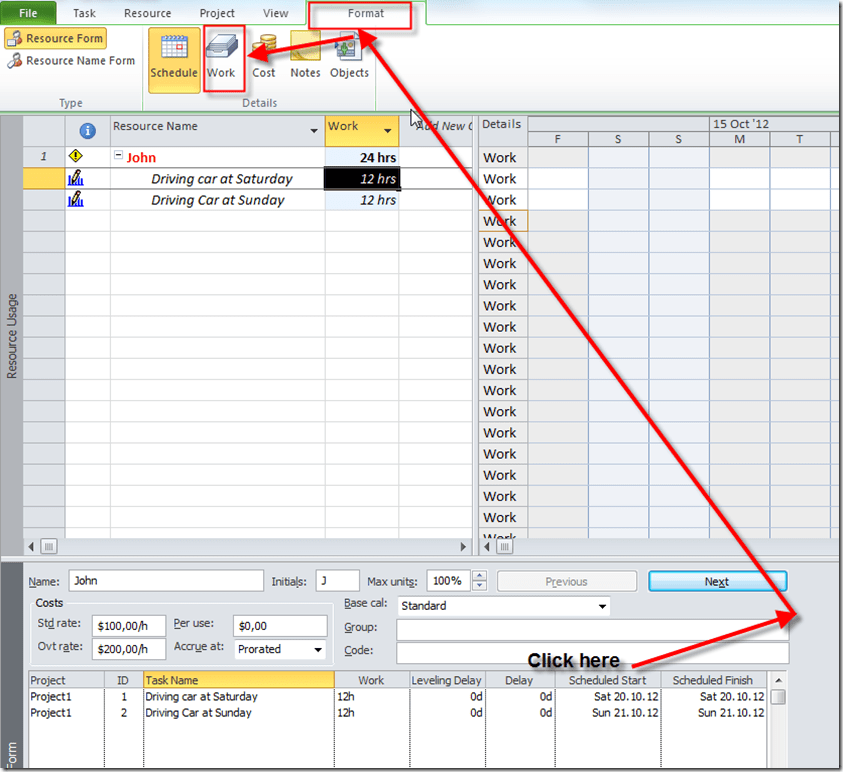This screenshot has width=843, height=772.
Task: Expand the Accrue at Prorated dropdown
Action: pos(318,649)
